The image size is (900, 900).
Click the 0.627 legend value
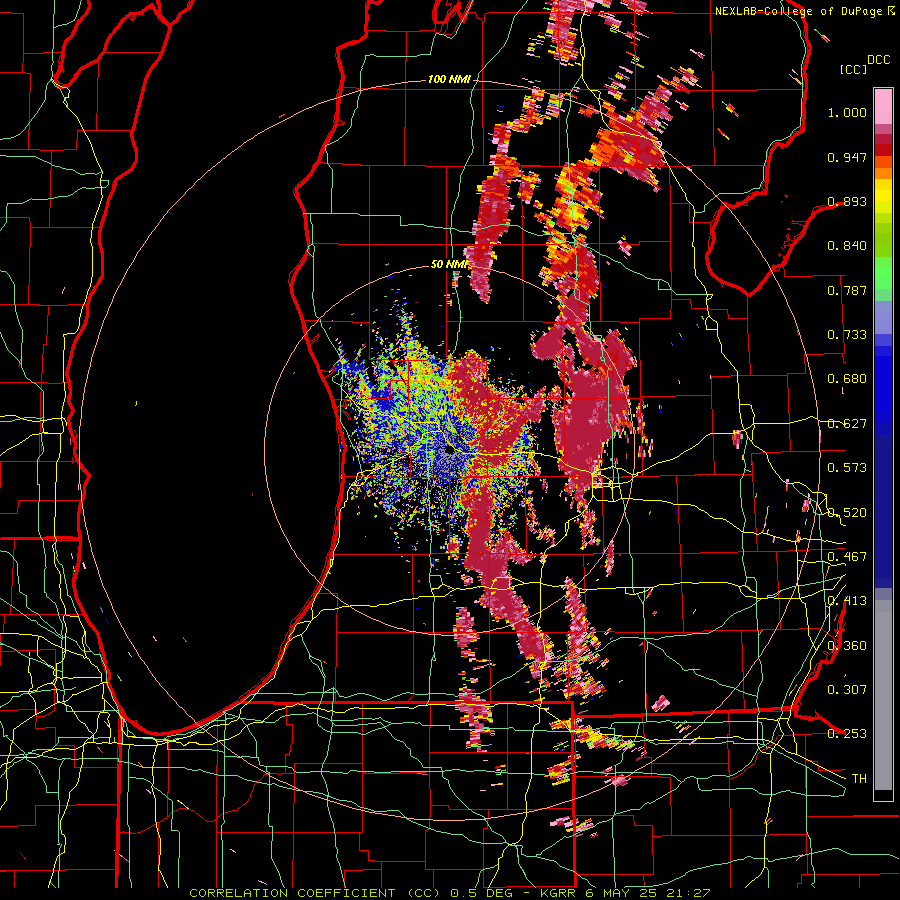click(847, 424)
